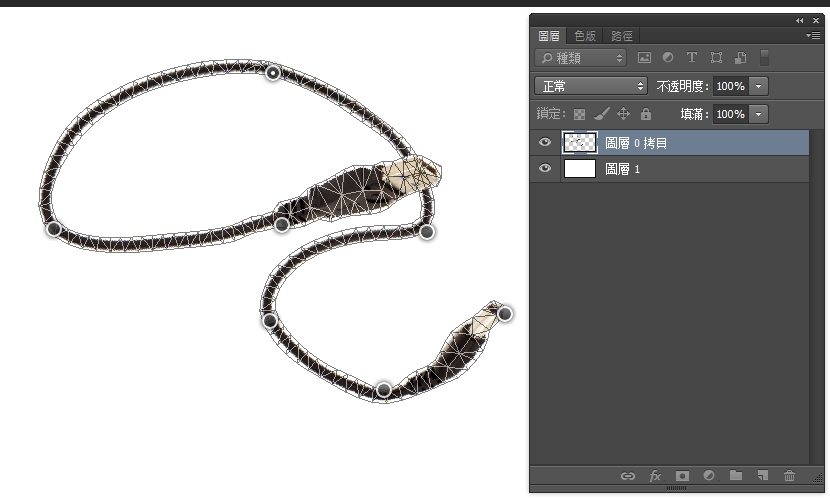Switch to the 色版 tab
This screenshot has height=500, width=830.
coord(585,35)
